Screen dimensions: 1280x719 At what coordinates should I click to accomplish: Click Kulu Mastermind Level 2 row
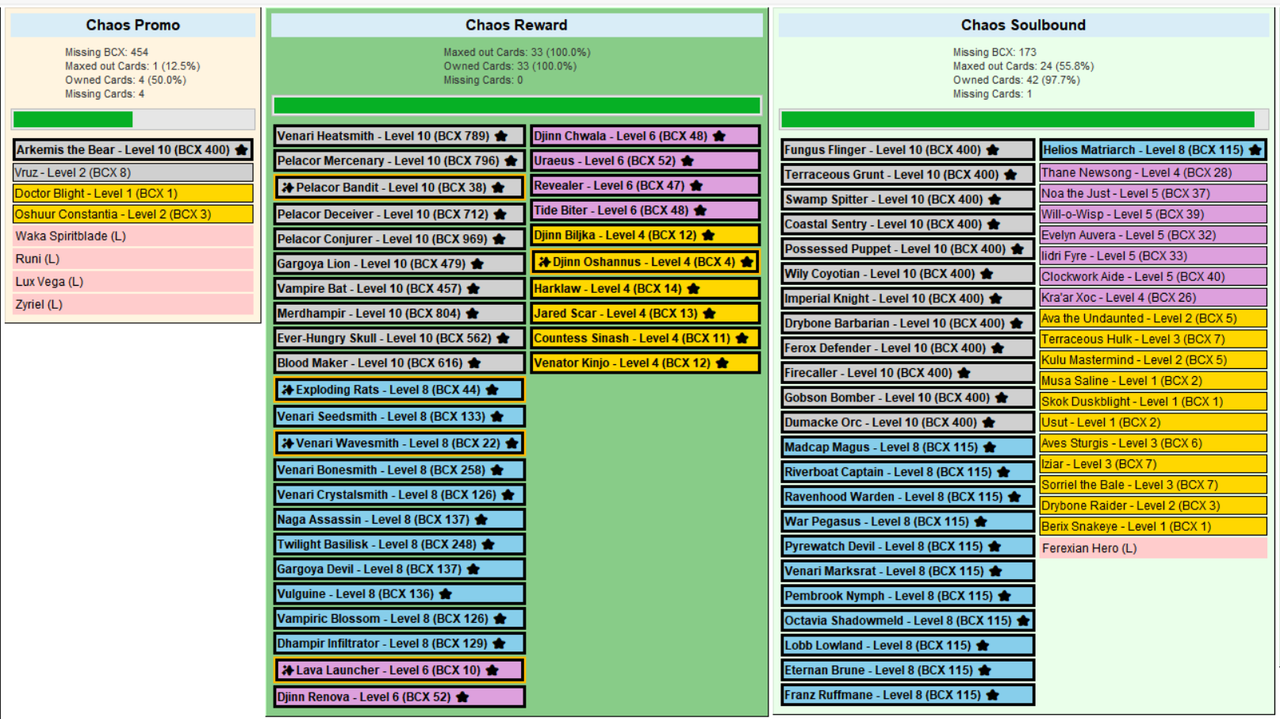tap(1153, 360)
